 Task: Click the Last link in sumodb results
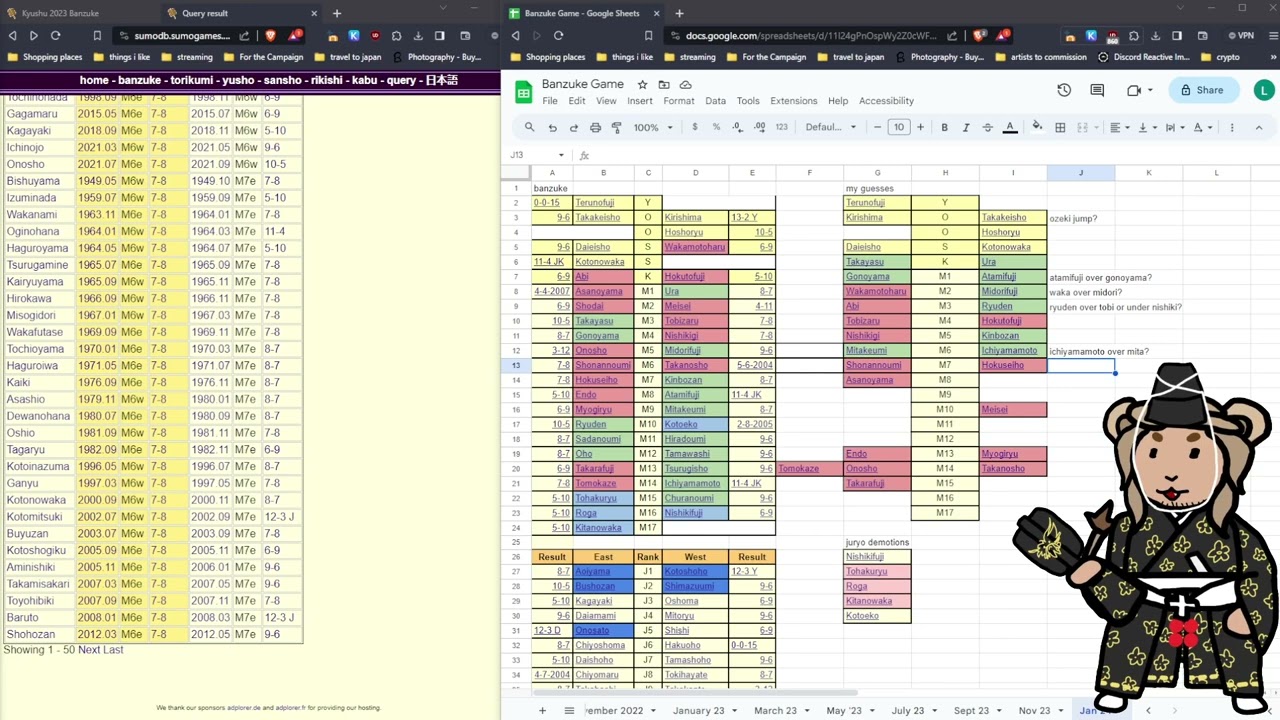113,650
